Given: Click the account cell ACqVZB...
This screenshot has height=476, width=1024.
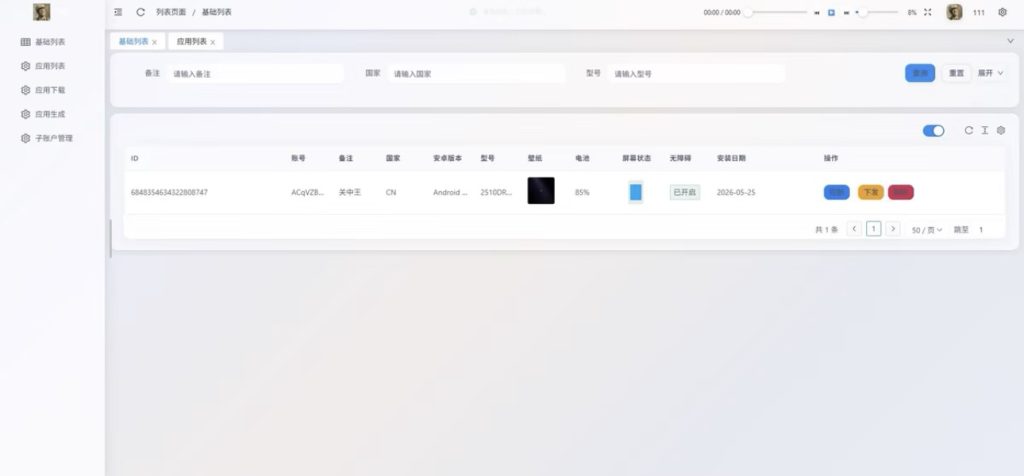Looking at the screenshot, I should (308, 193).
